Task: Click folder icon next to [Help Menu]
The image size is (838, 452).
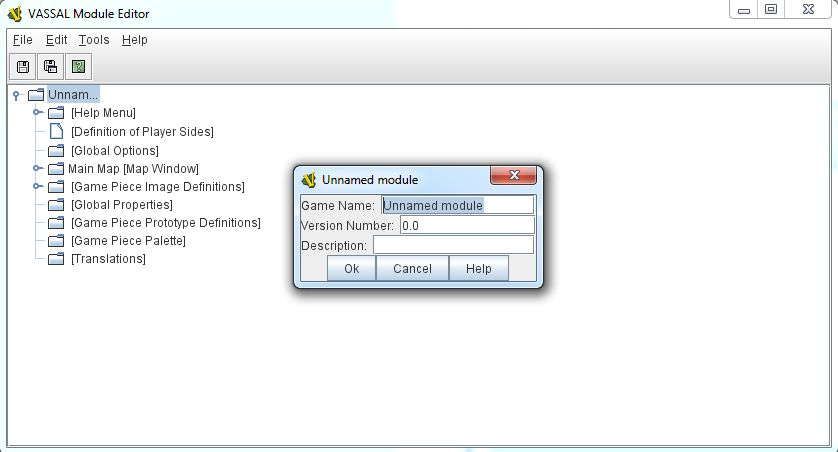Action: 56,113
